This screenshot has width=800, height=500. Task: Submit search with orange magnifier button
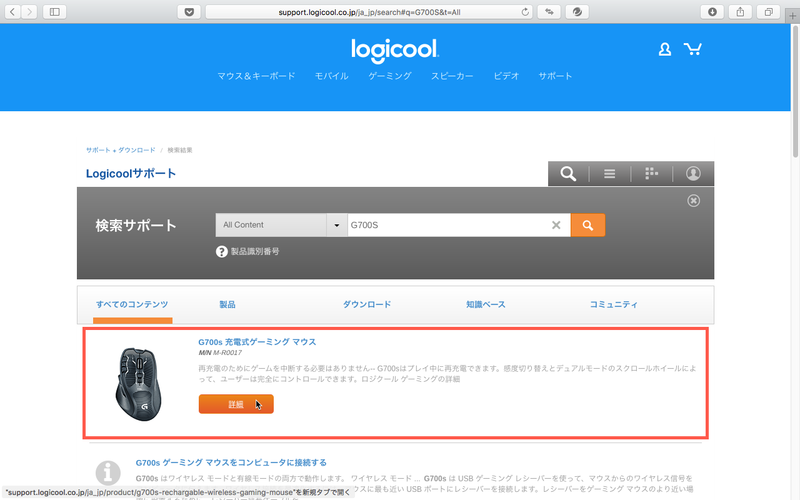click(588, 225)
